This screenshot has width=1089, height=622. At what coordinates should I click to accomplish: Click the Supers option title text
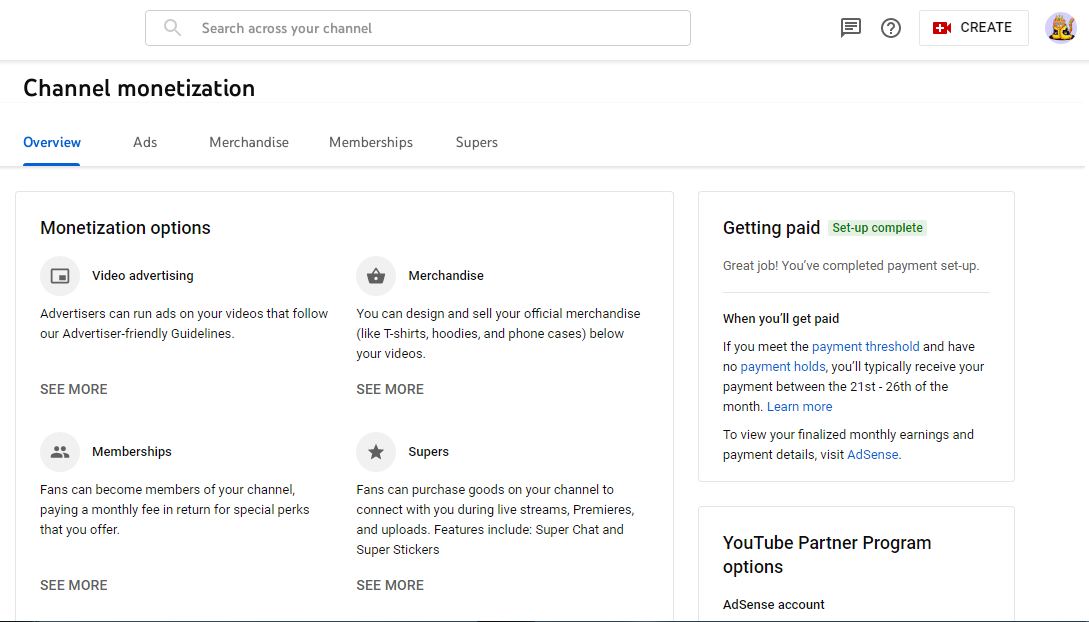(x=429, y=452)
